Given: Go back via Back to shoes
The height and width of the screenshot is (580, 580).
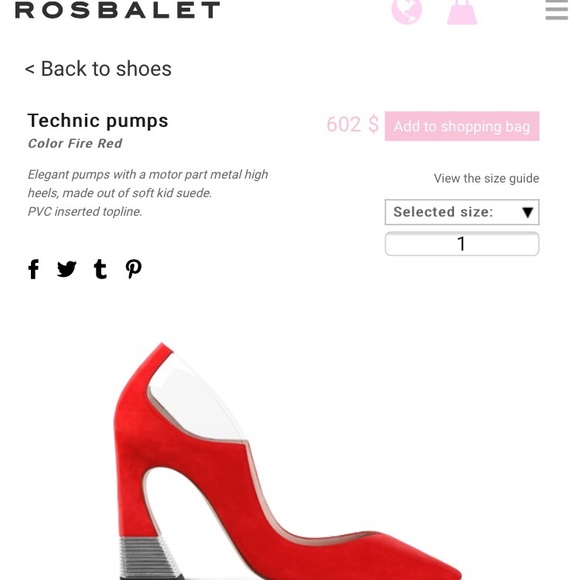Looking at the screenshot, I should coord(98,69).
